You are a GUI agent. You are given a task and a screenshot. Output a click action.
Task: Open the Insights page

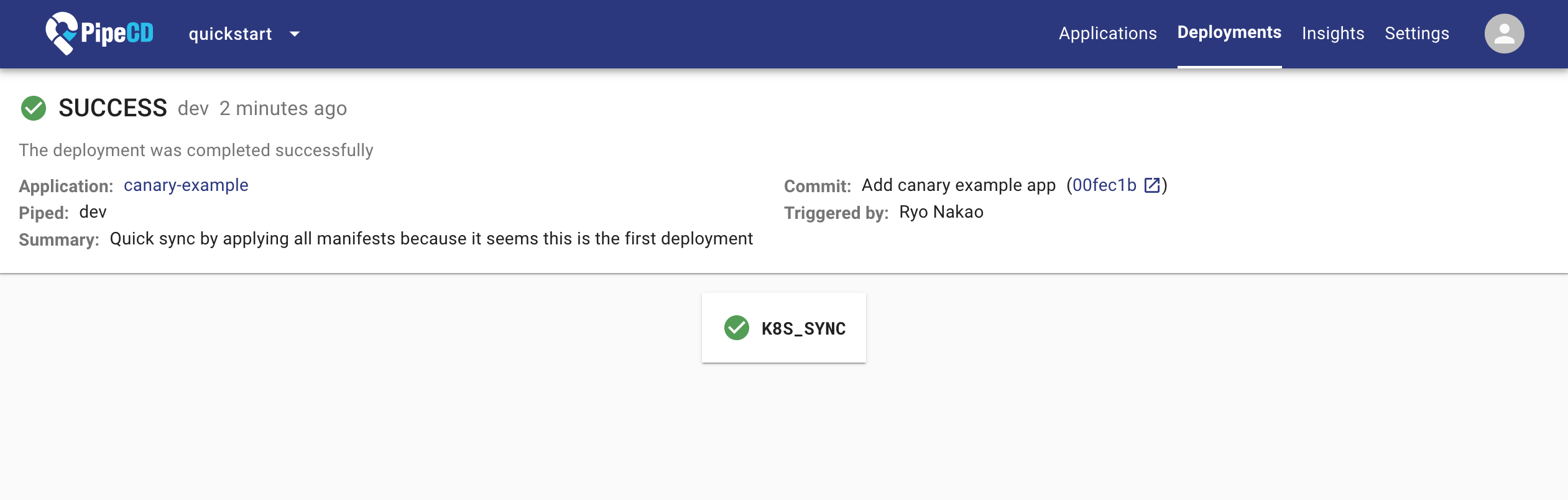pos(1333,33)
